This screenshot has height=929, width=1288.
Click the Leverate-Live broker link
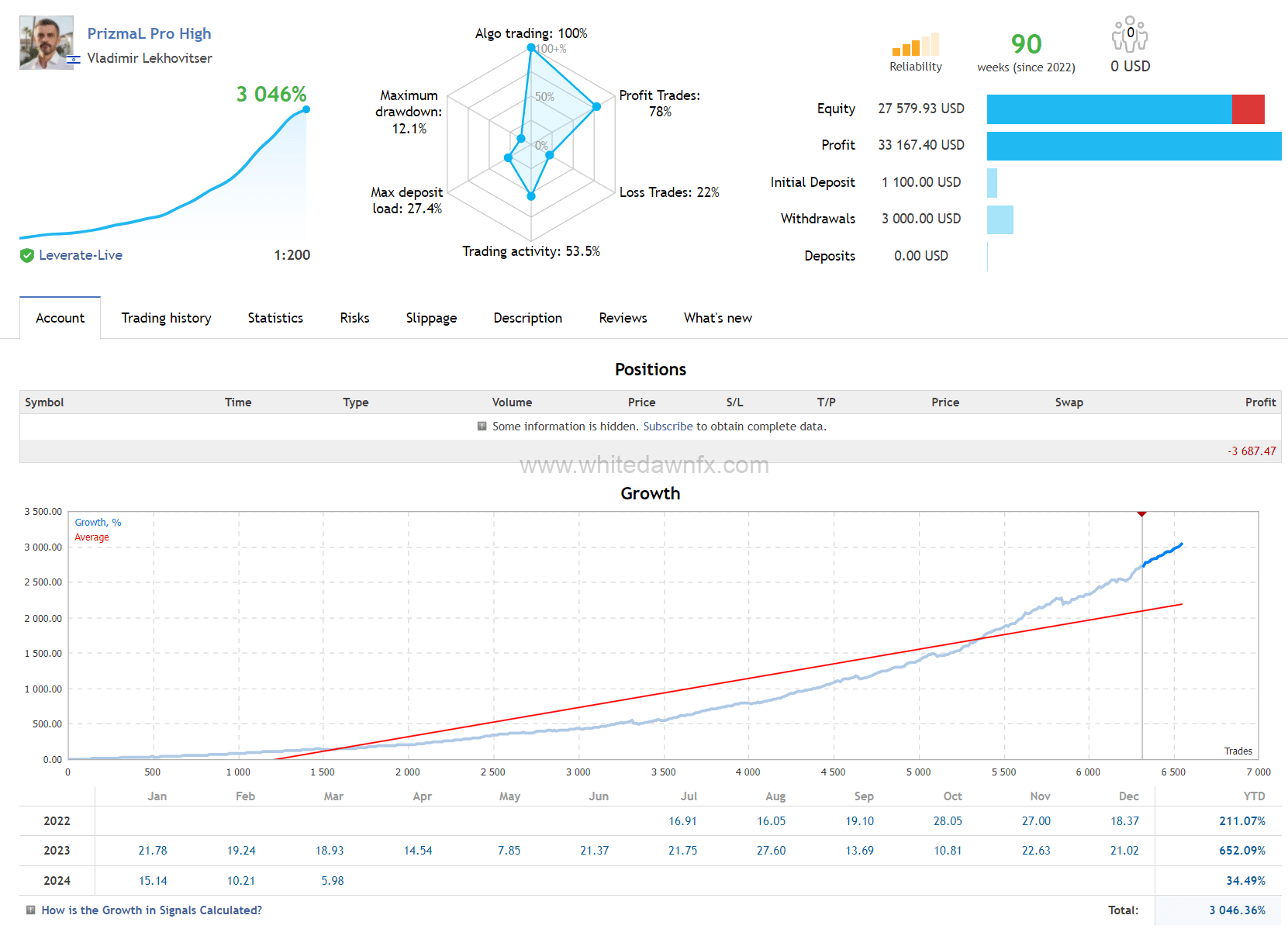click(81, 256)
